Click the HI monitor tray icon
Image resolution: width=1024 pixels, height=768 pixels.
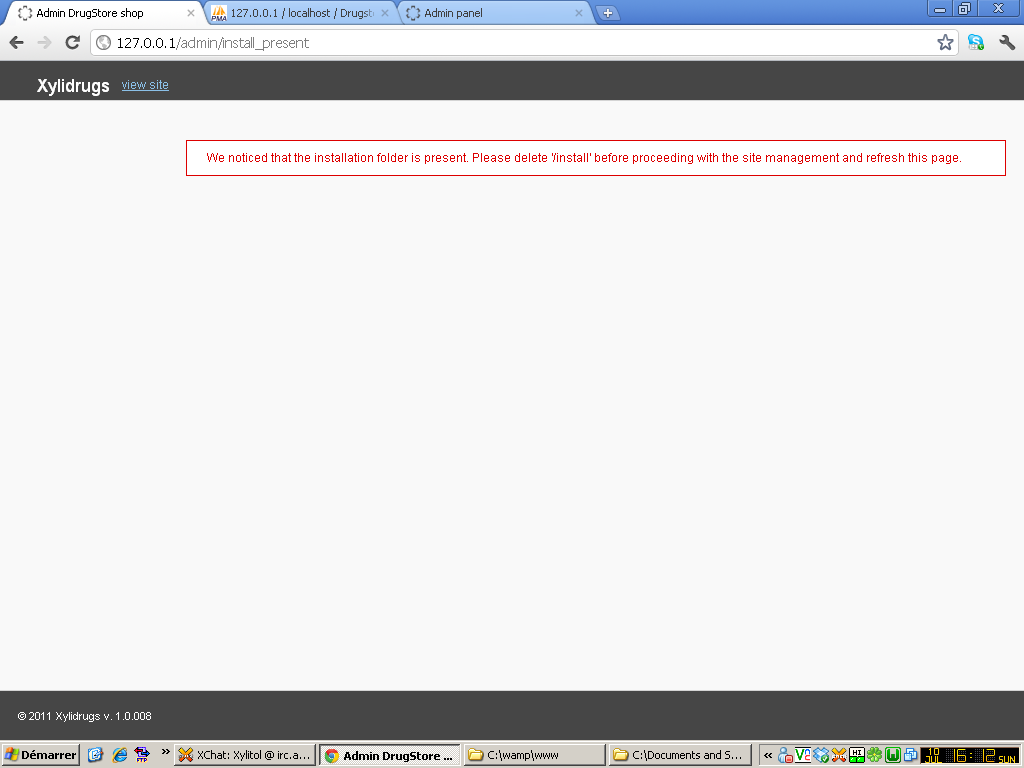pyautogui.click(x=857, y=756)
